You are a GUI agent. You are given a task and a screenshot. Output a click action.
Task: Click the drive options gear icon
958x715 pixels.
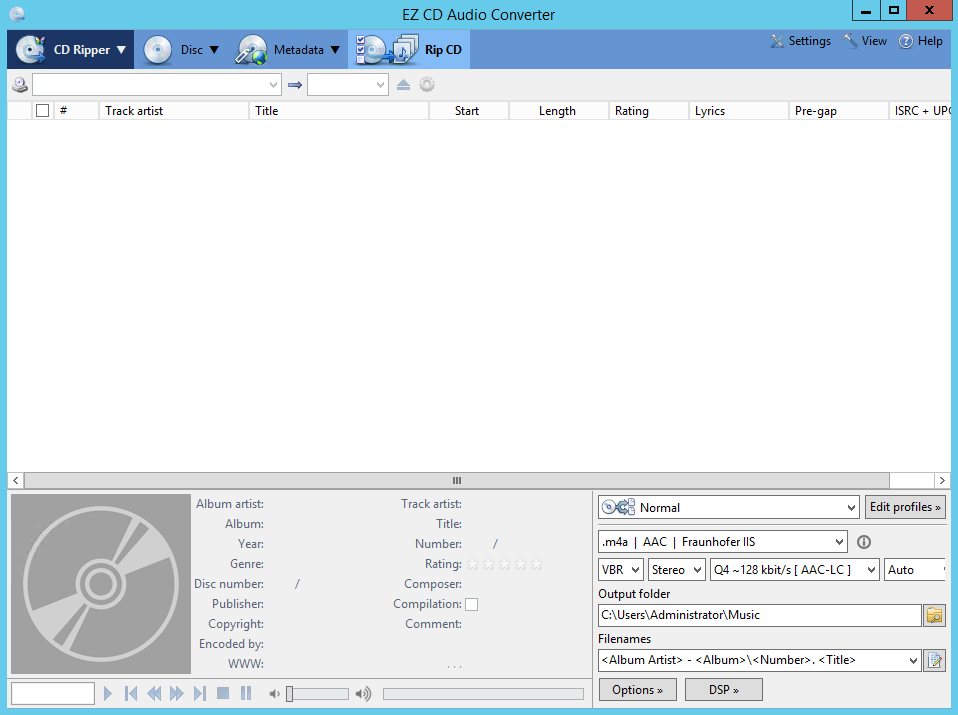pyautogui.click(x=427, y=84)
